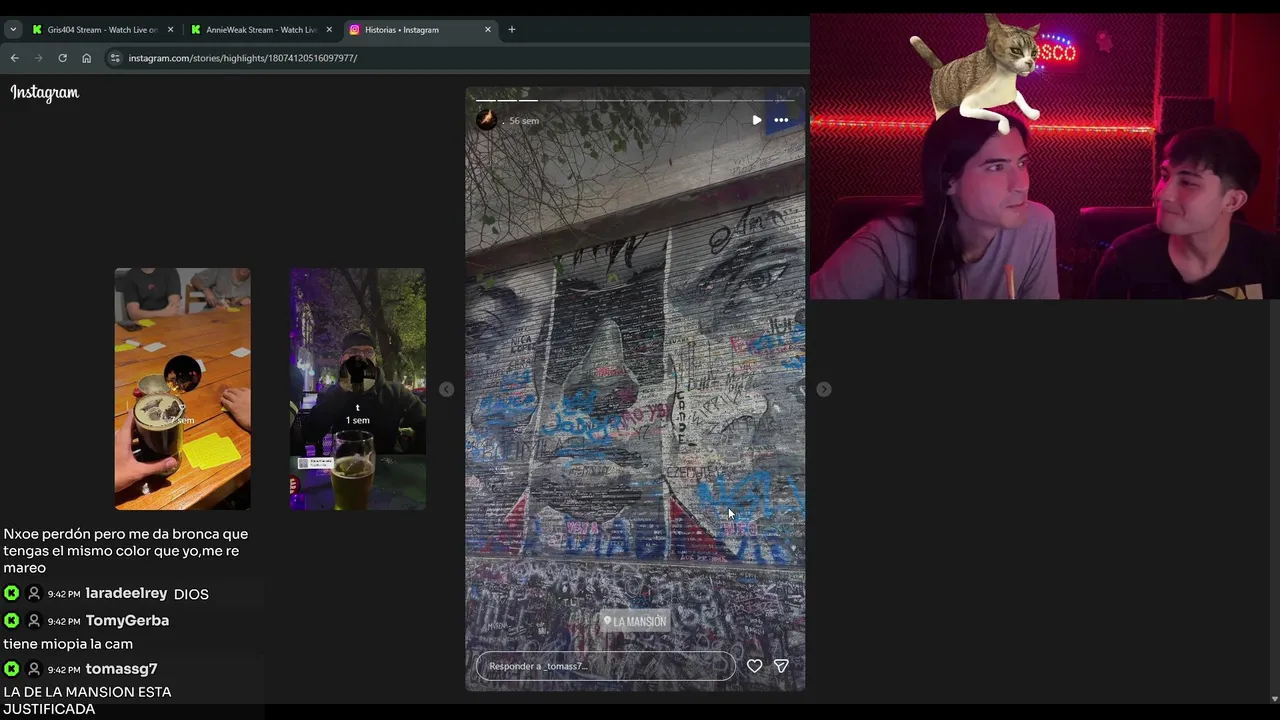Screen dimensions: 1280x720
Task: Expand the tab search dropdown
Action: tap(13, 30)
